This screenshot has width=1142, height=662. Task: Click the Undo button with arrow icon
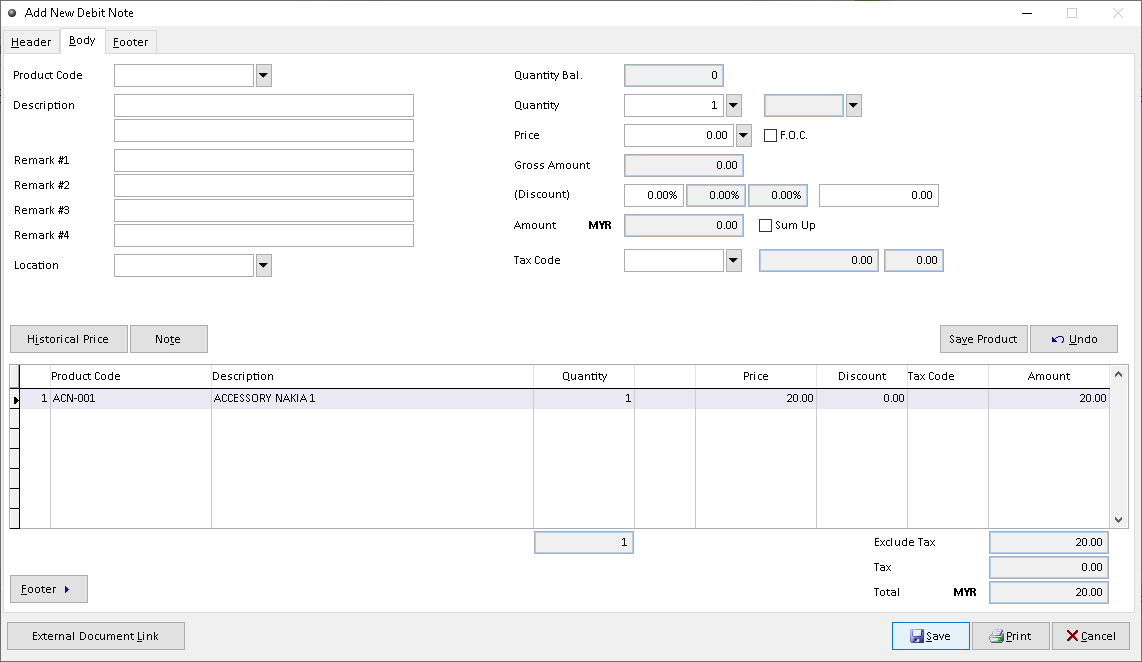click(1074, 339)
